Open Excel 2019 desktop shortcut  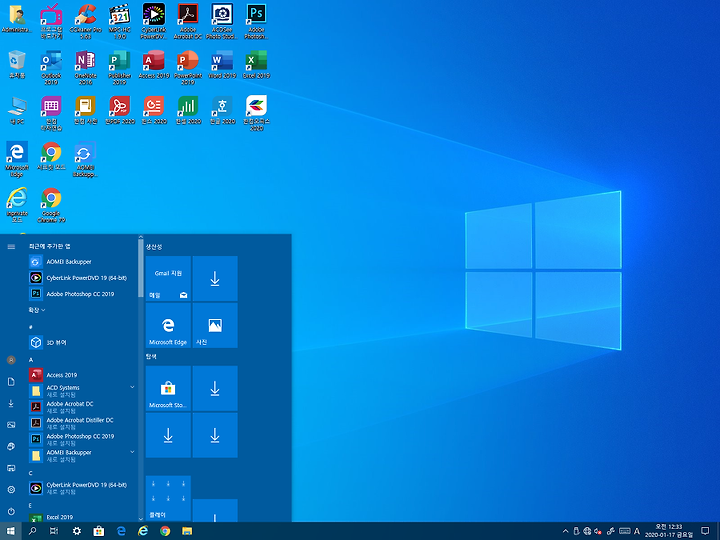(256, 64)
